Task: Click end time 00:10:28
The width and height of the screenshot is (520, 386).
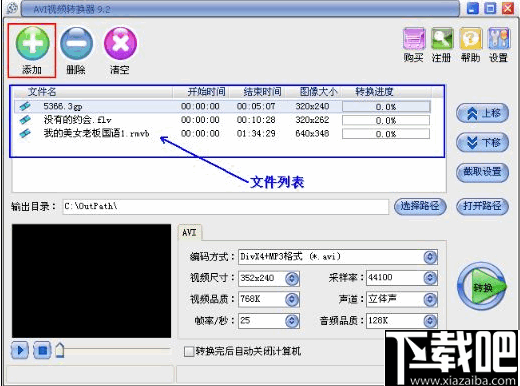Action: (x=256, y=120)
